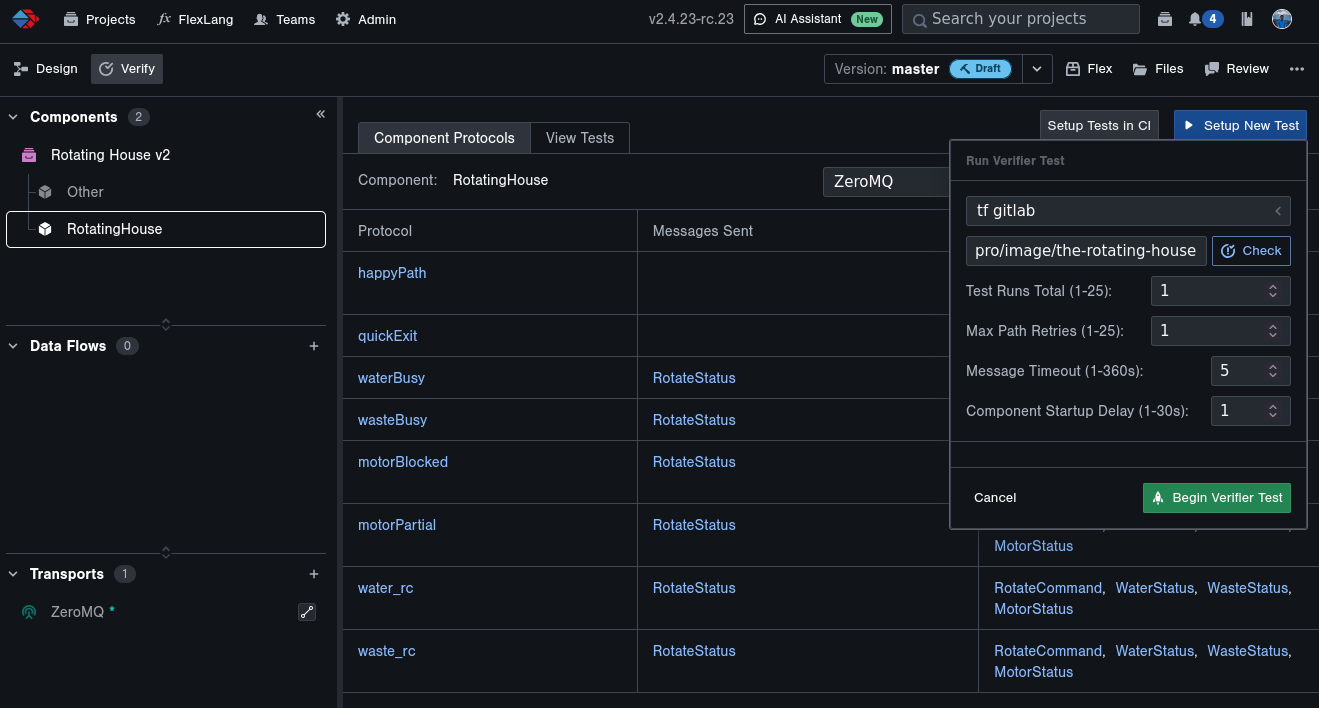Collapse the Transports section
Image resolution: width=1319 pixels, height=708 pixels.
(x=13, y=574)
